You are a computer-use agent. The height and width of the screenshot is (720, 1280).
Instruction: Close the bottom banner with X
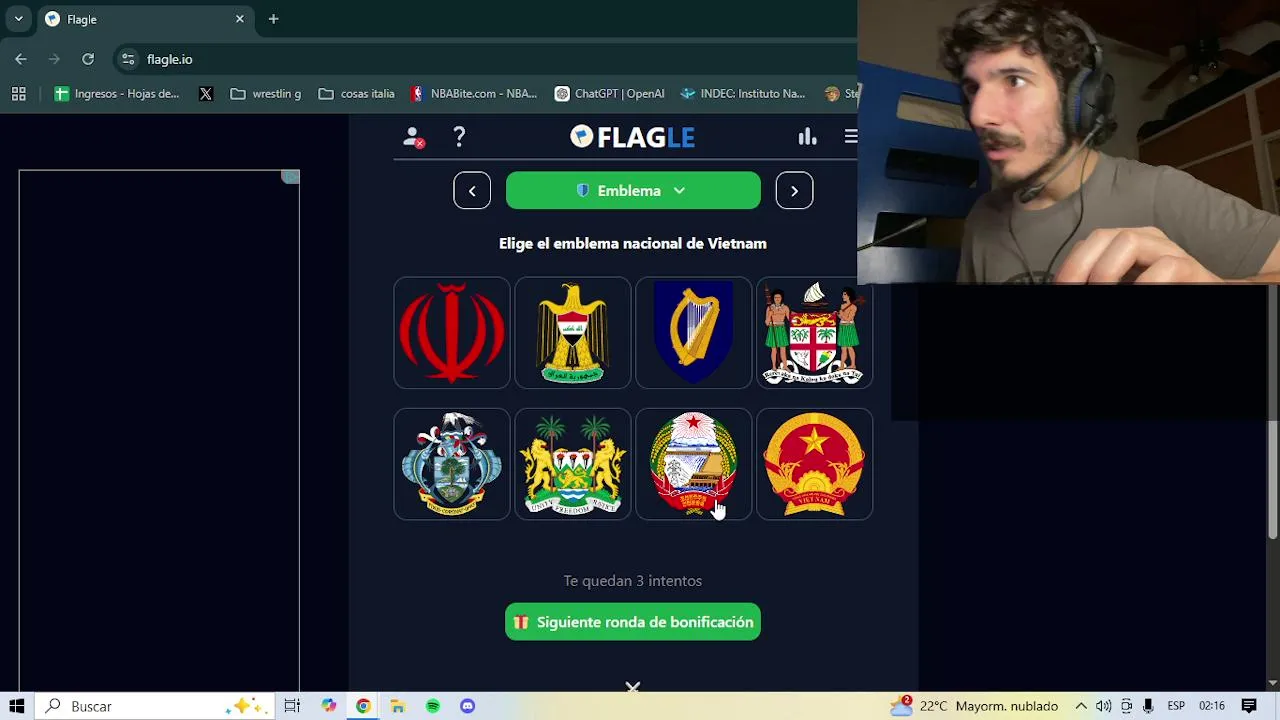point(632,686)
